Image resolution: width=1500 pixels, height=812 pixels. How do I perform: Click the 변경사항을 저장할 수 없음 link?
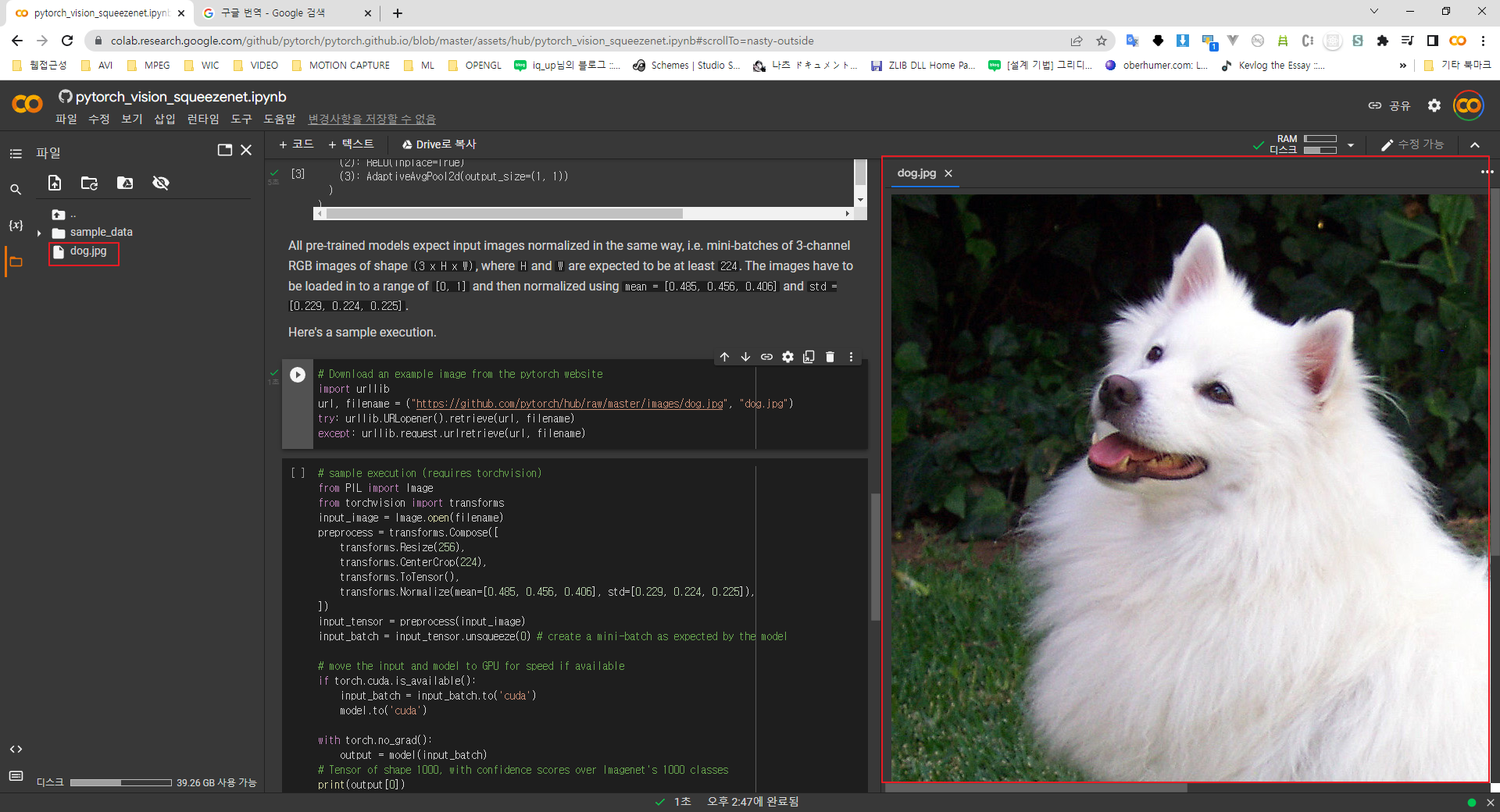(x=372, y=119)
